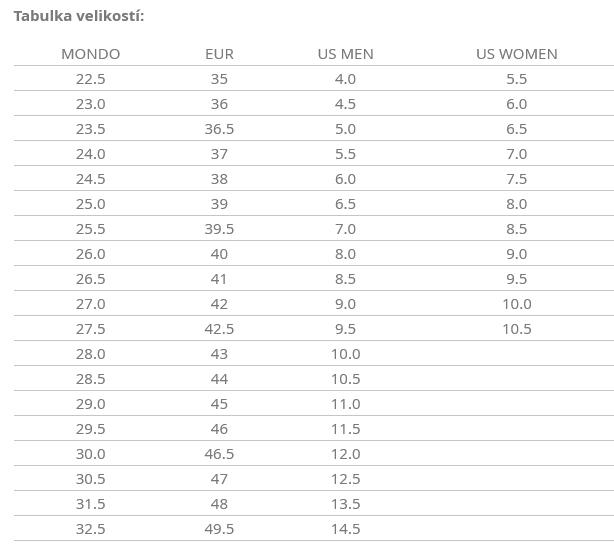The height and width of the screenshot is (546, 614).
Task: Select the MONDO 32.5 cell
Action: point(90,529)
